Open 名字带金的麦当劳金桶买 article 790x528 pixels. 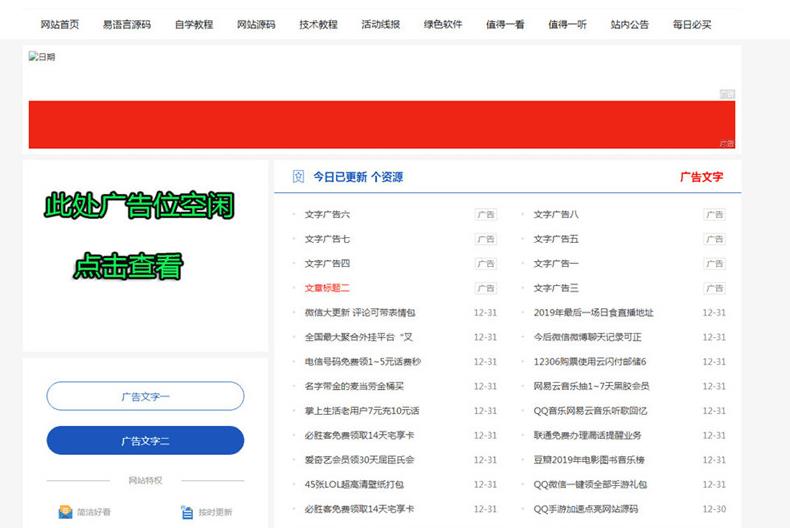[x=354, y=386]
